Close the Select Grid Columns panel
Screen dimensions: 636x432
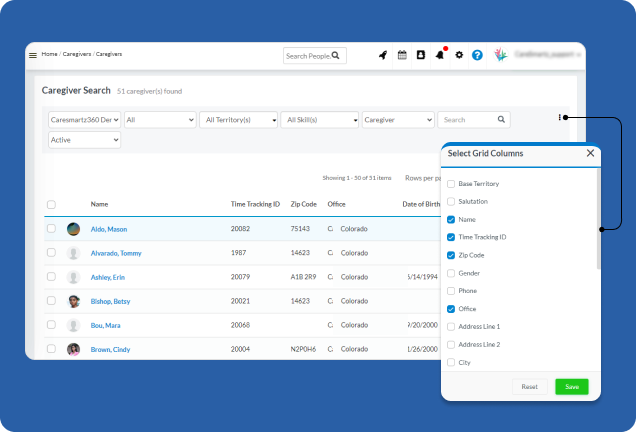pos(590,153)
